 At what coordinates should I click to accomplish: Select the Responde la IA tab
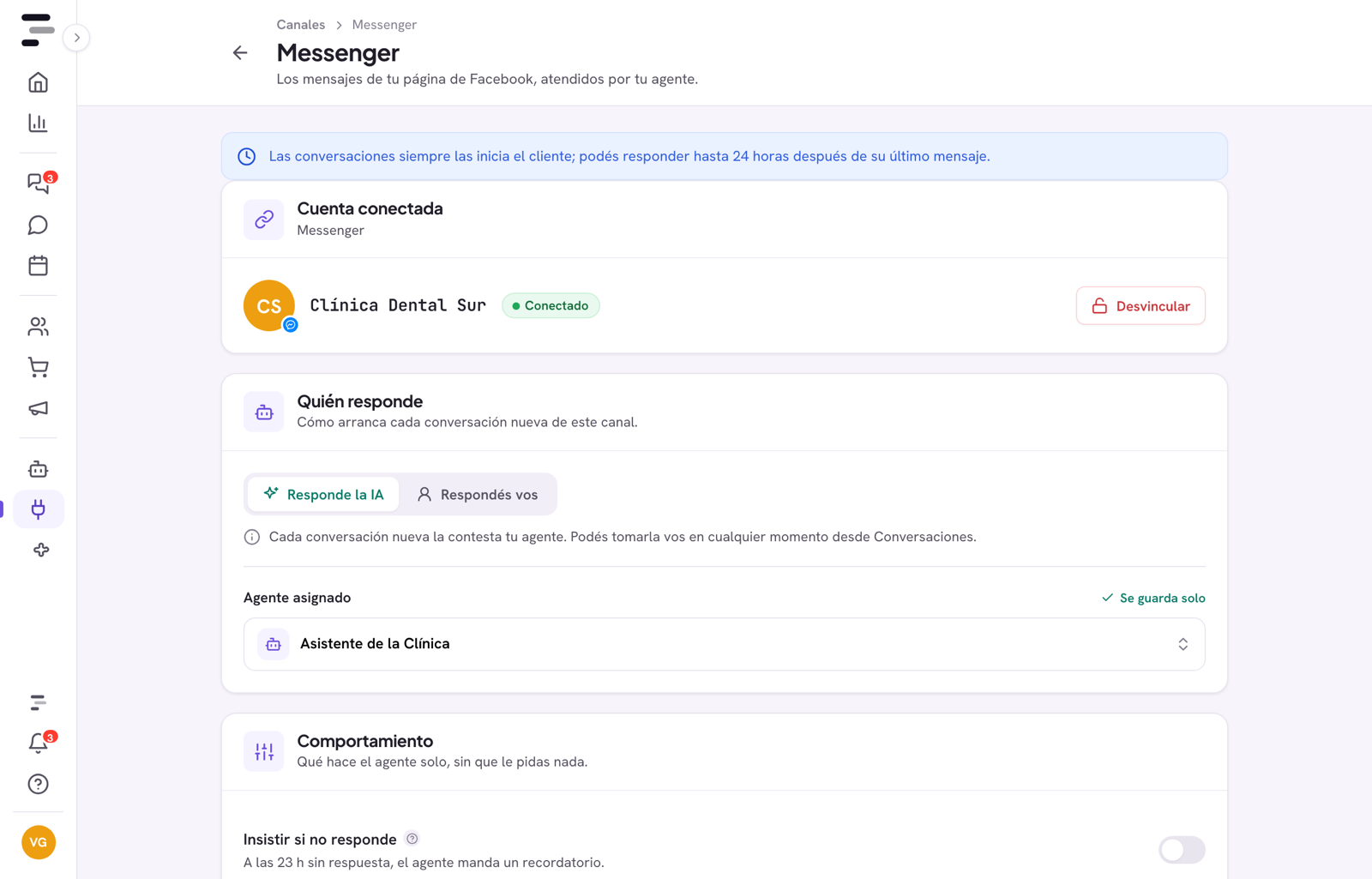click(x=323, y=495)
